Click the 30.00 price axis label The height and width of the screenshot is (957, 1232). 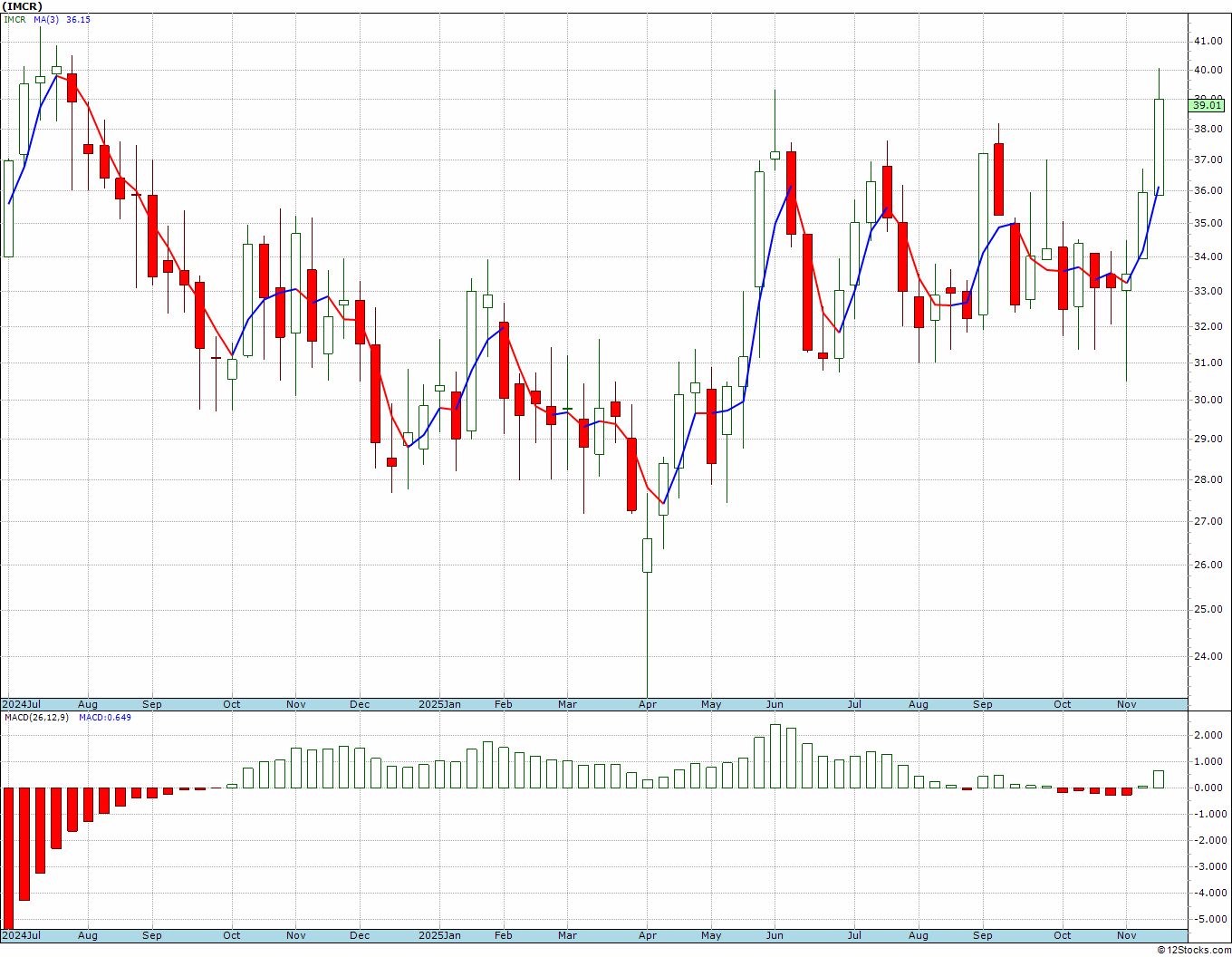[1207, 400]
